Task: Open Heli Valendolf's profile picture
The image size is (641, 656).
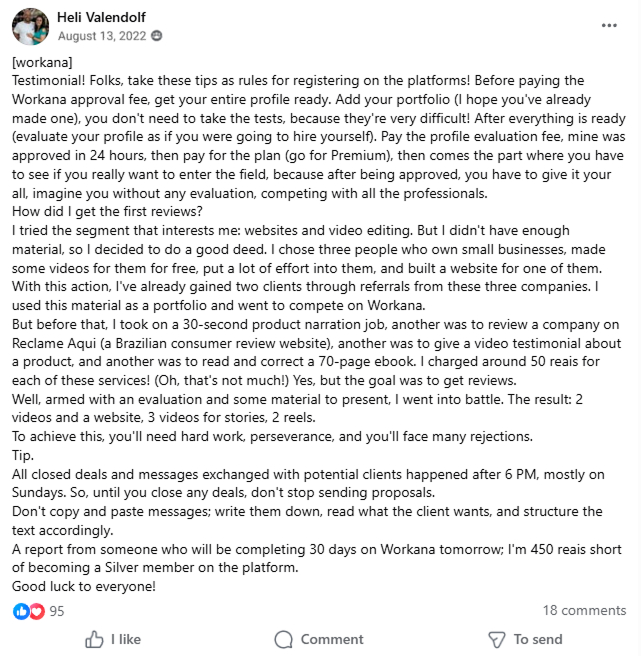Action: pyautogui.click(x=30, y=26)
